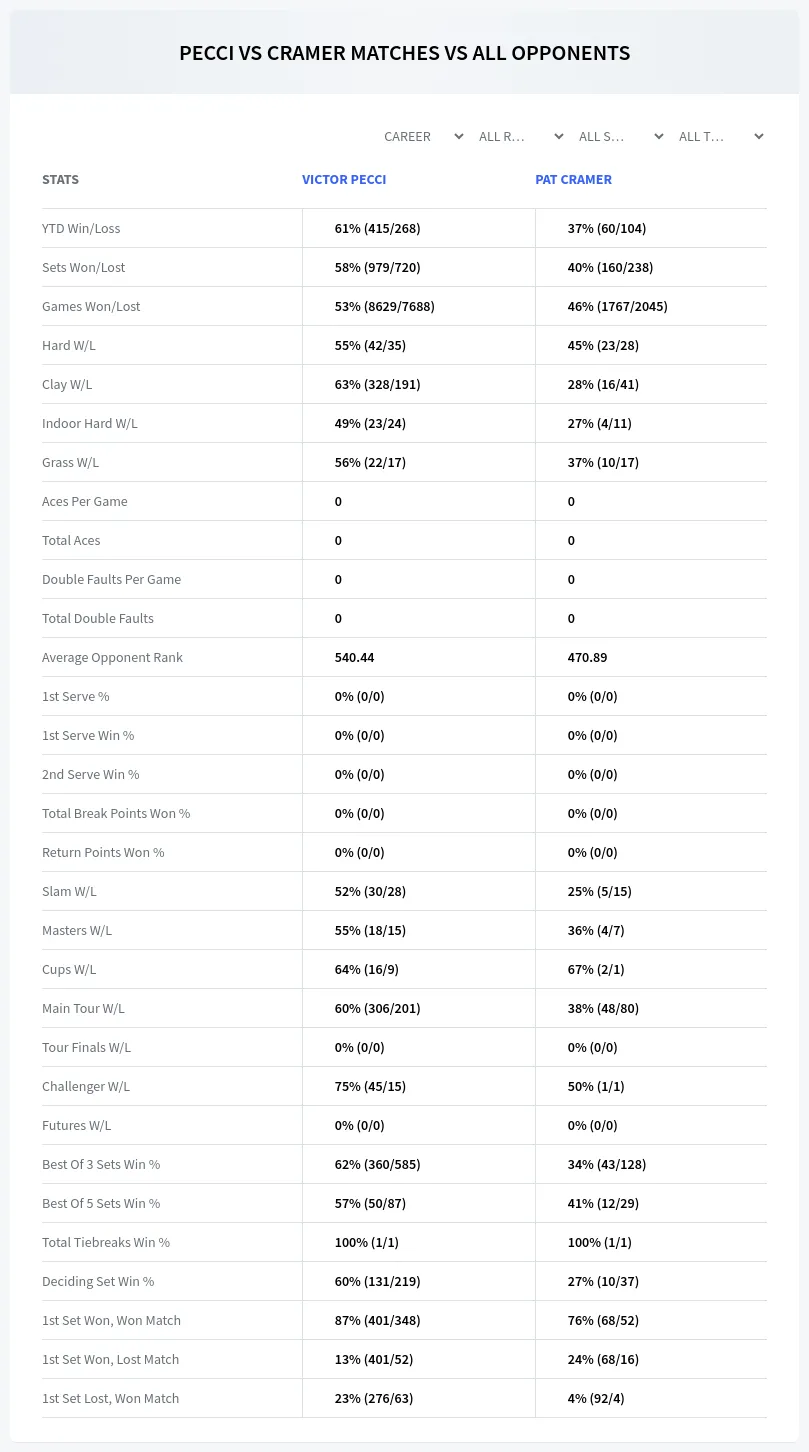Click the STATS column header
This screenshot has width=809, height=1452.
pos(60,180)
